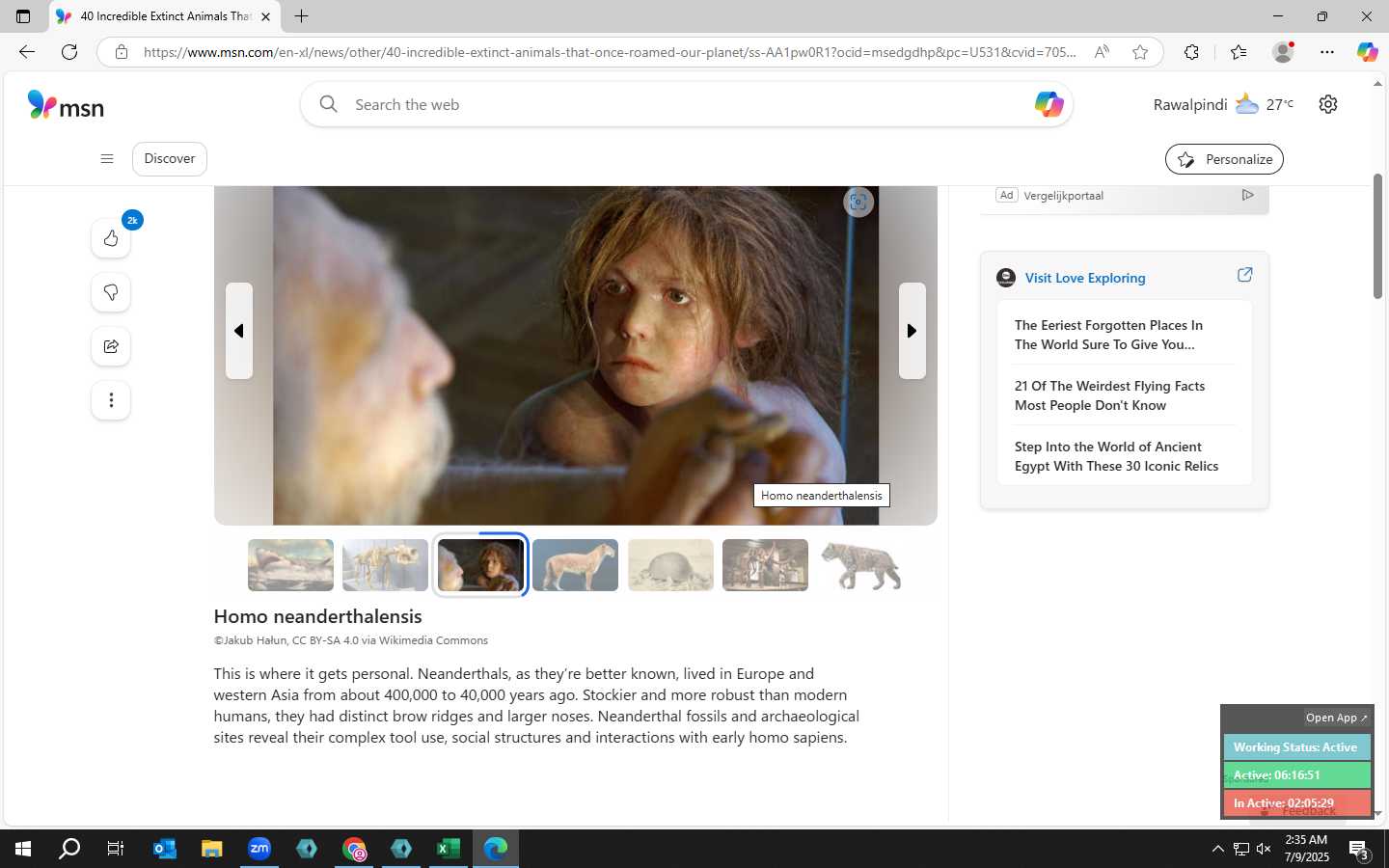Select the spotted saber-tooth cat thumbnail

point(860,565)
